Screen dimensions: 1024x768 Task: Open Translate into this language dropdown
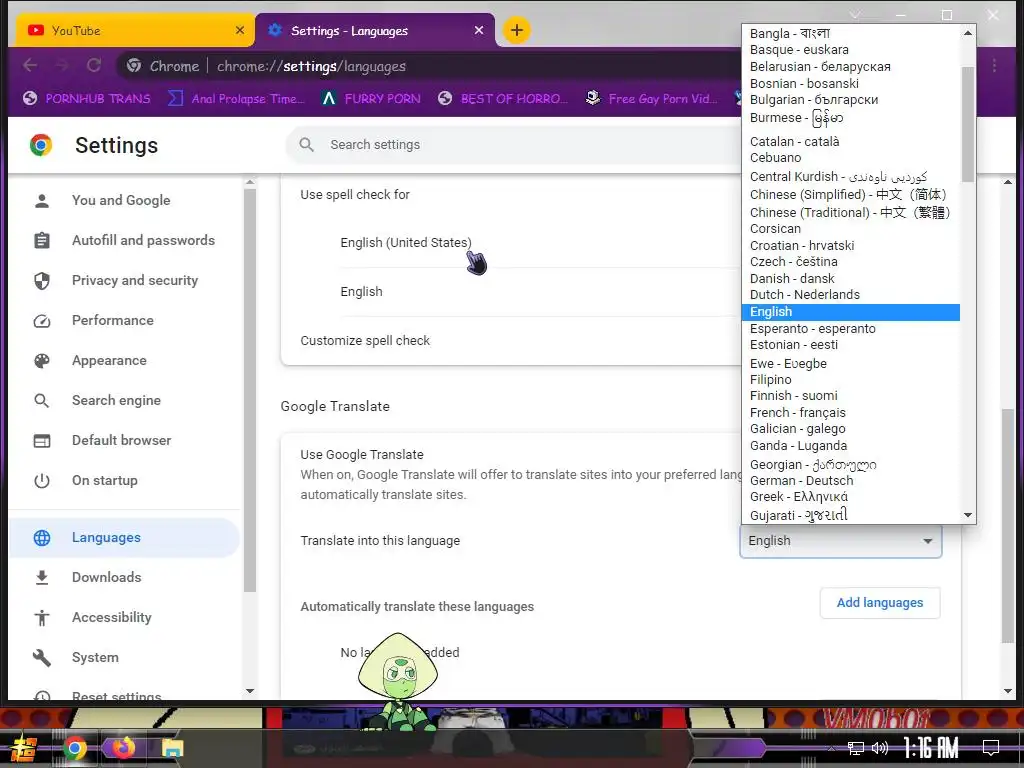pos(840,541)
